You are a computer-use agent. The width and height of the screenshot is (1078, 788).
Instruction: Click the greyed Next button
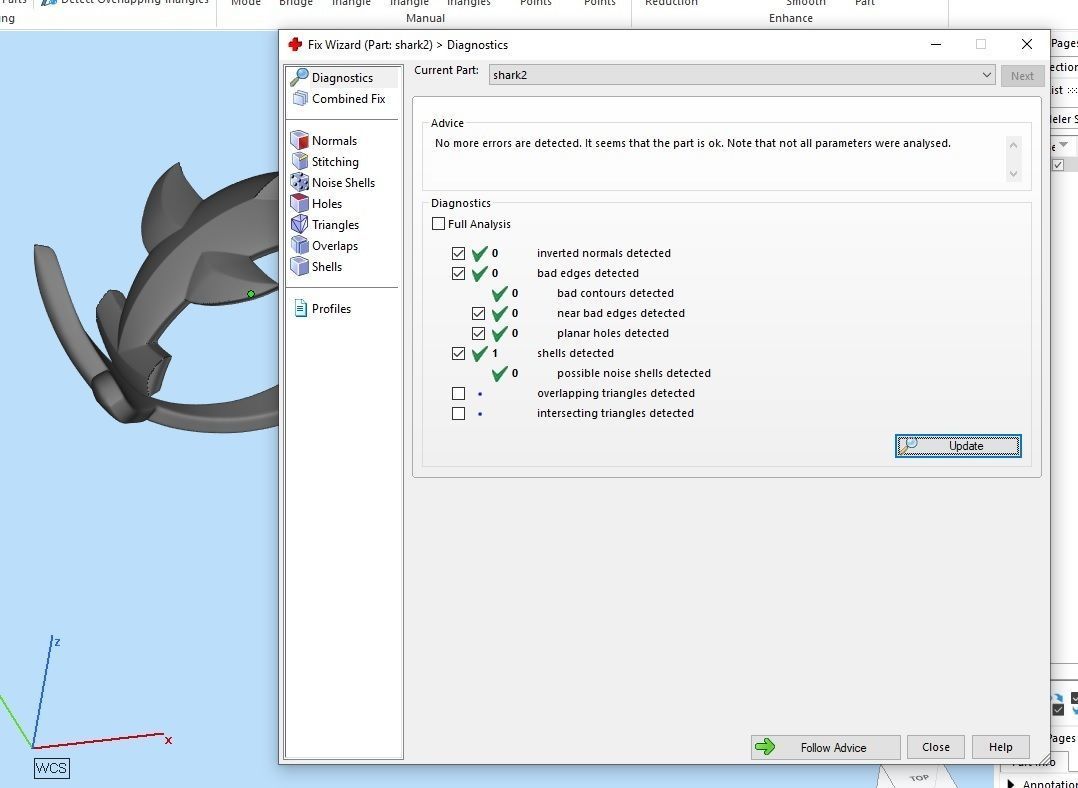tap(1022, 76)
